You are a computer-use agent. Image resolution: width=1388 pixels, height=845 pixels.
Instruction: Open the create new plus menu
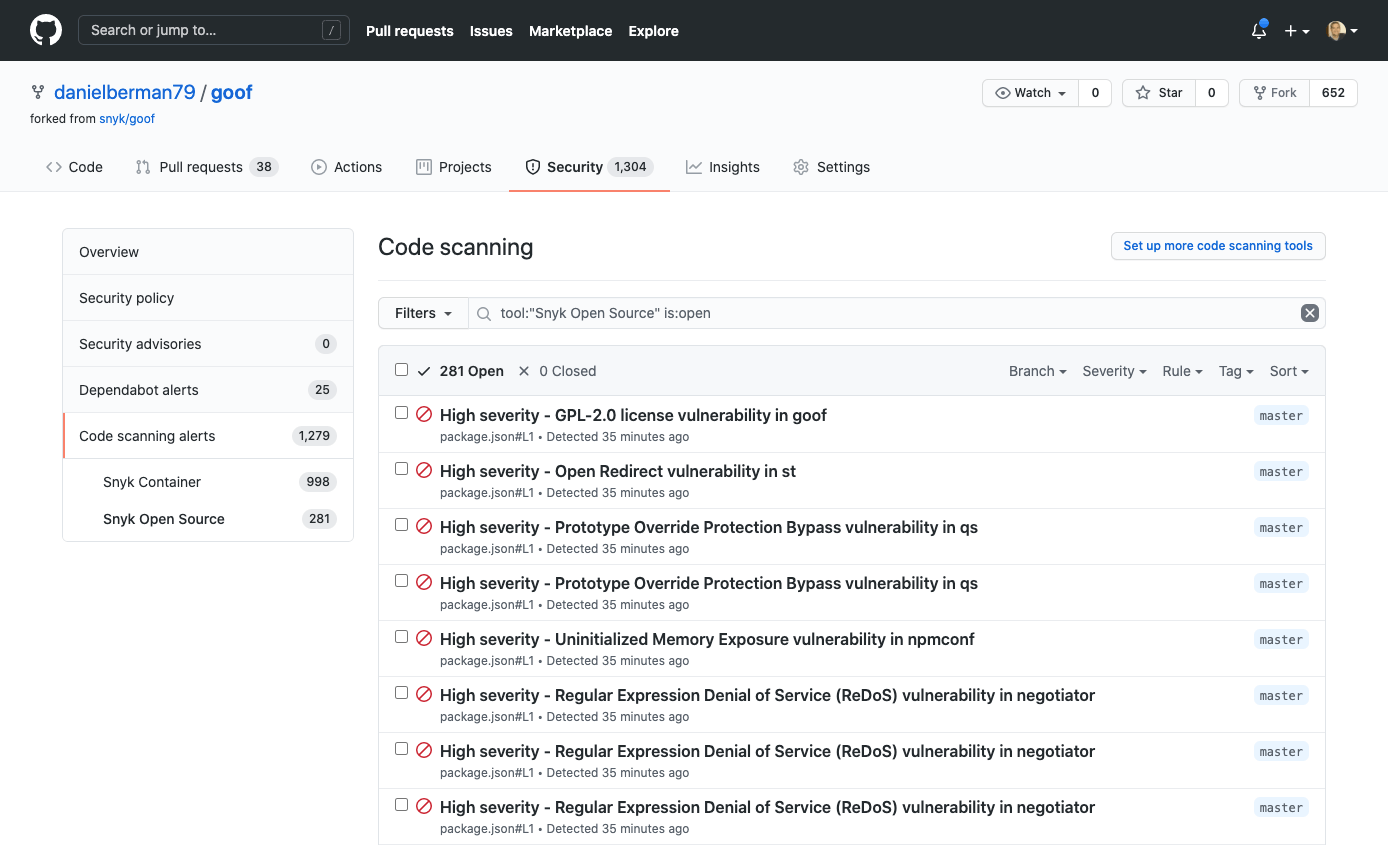pyautogui.click(x=1295, y=31)
